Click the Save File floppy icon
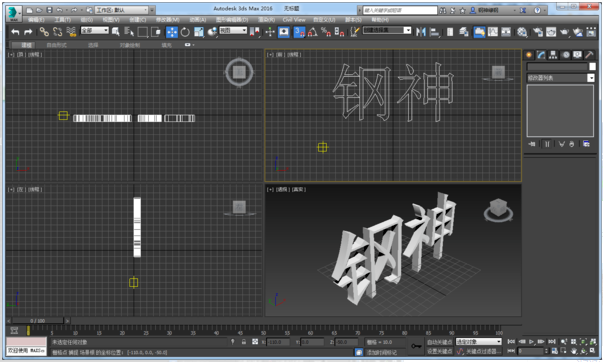Viewport: 603px width, 362px height. click(49, 10)
